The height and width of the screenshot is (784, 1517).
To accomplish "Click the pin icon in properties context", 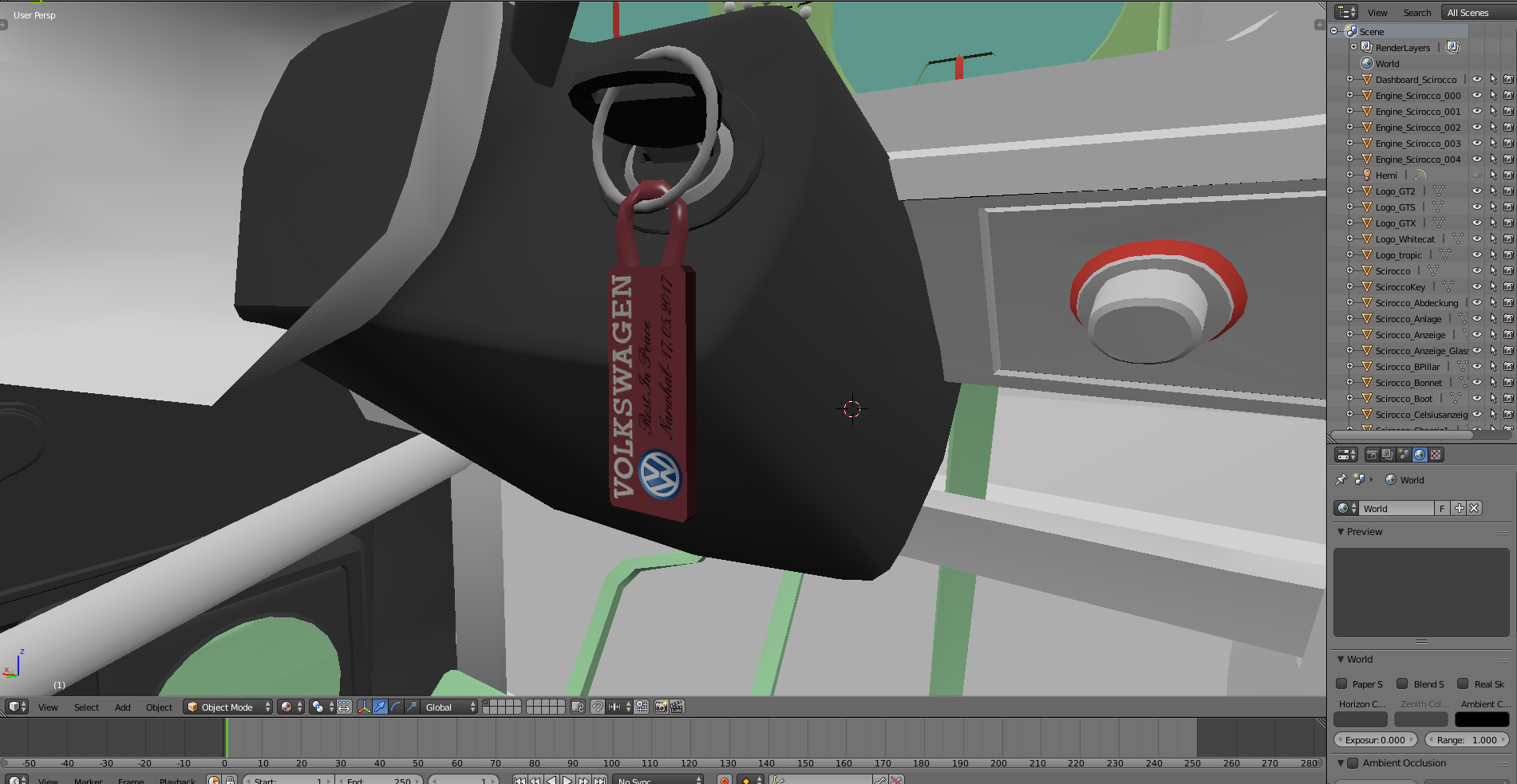I will point(1341,479).
